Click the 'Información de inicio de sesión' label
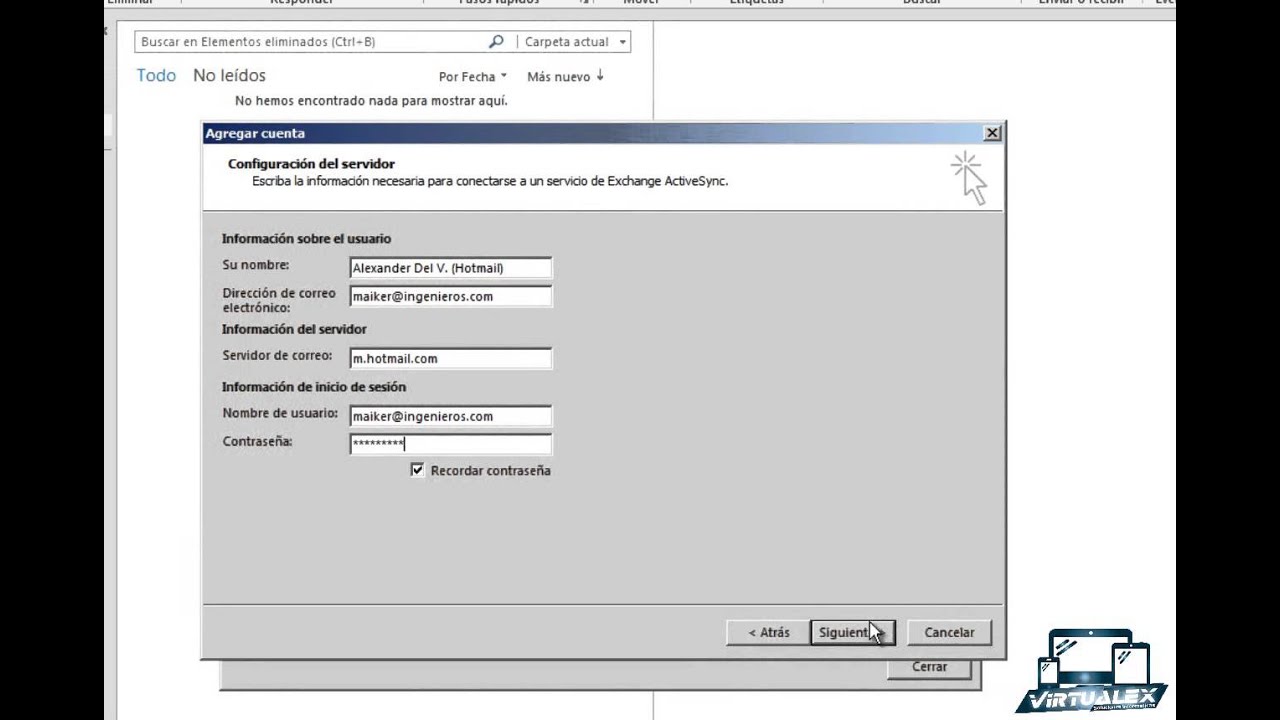The width and height of the screenshot is (1280, 720). [x=314, y=387]
